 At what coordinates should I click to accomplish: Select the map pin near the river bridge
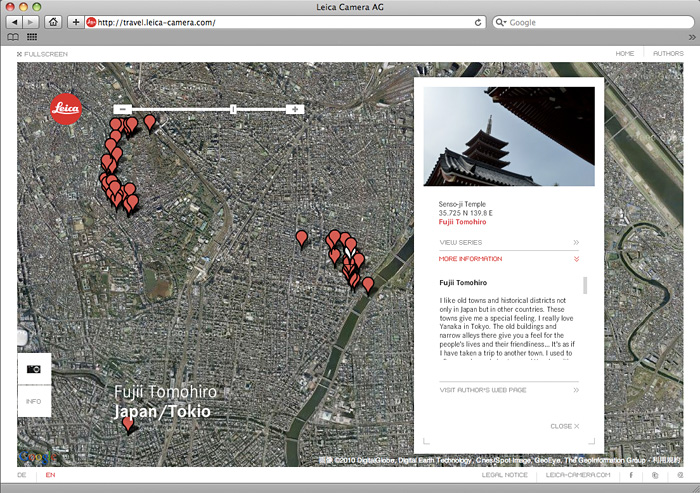[368, 285]
